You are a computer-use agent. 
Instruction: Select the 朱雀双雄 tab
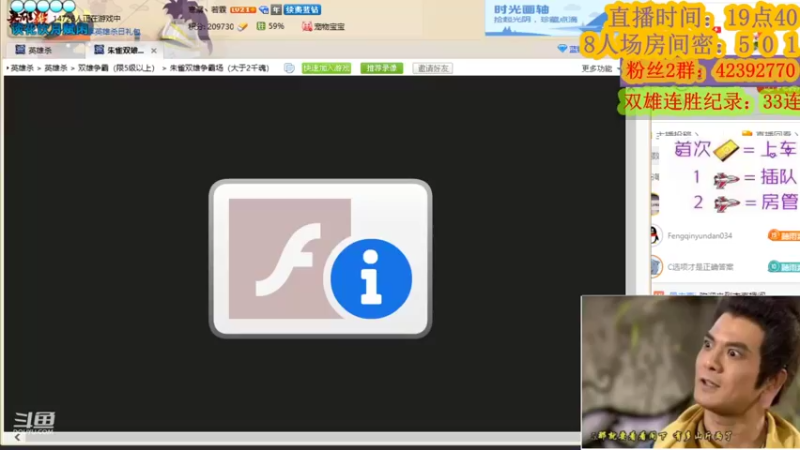tap(125, 50)
